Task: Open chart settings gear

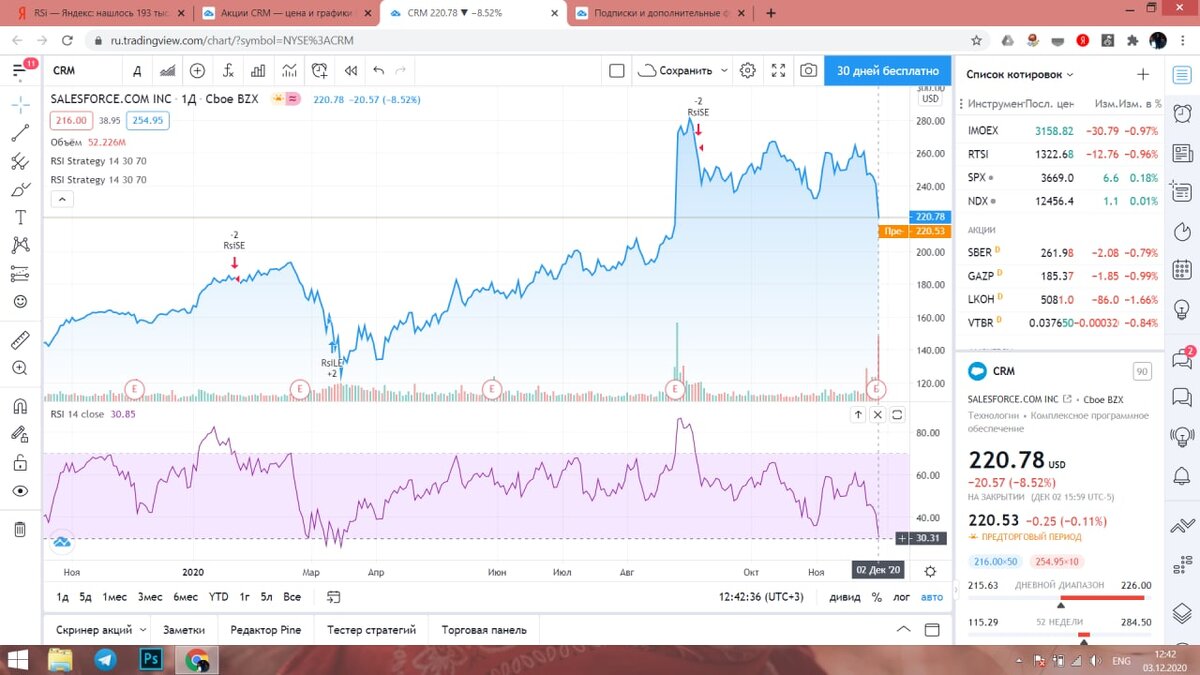Action: tap(748, 71)
